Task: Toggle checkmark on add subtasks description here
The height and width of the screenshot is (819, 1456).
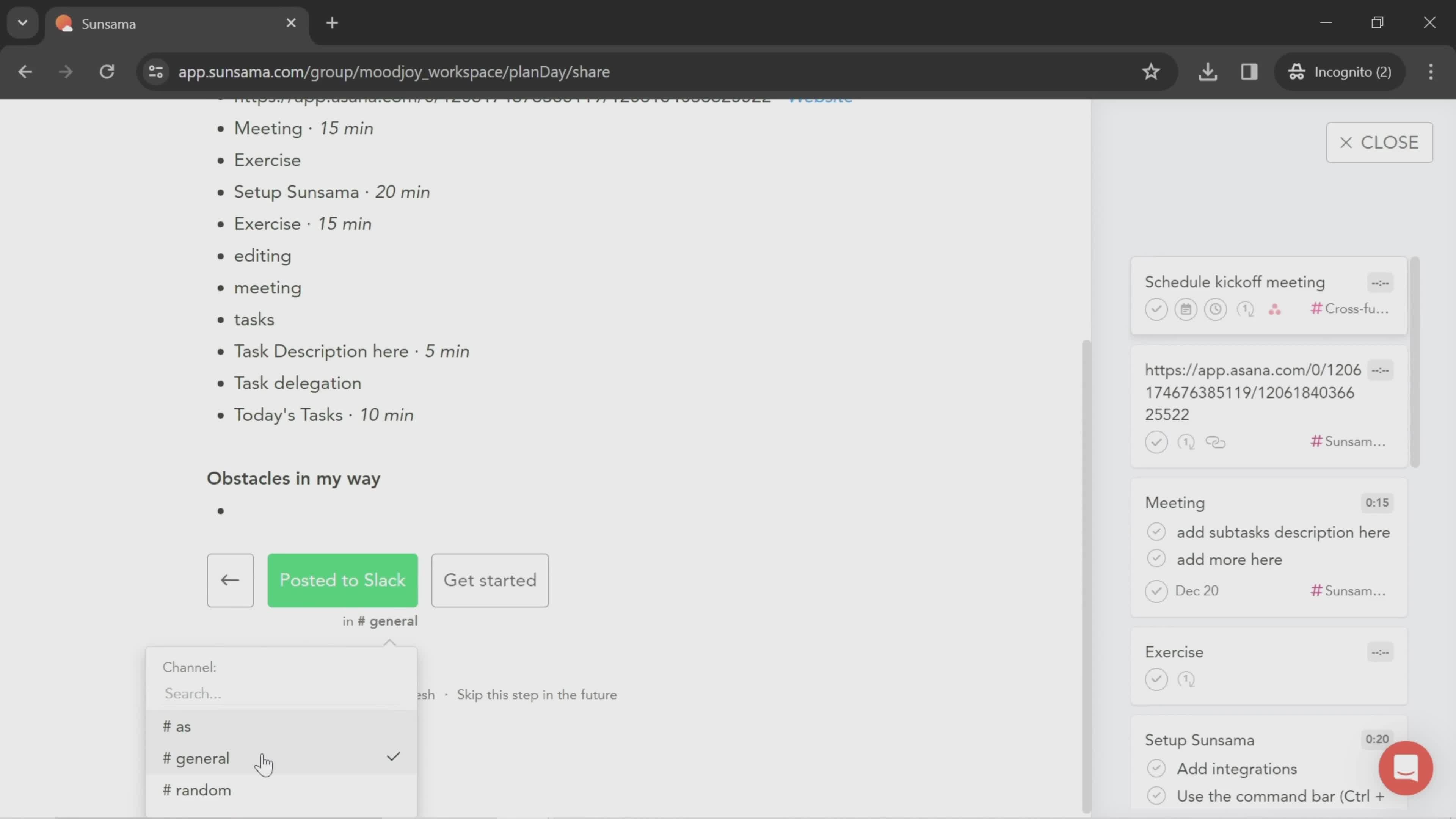Action: click(x=1156, y=531)
